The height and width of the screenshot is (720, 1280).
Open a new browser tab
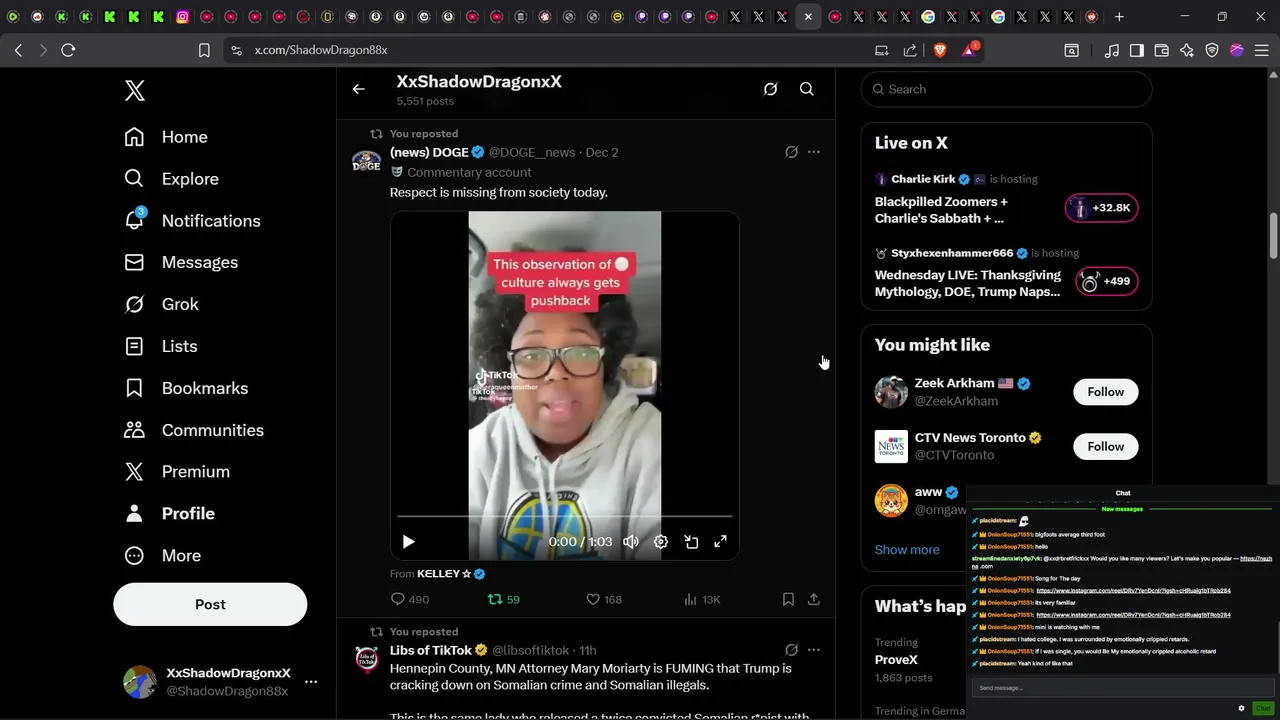click(x=1119, y=16)
